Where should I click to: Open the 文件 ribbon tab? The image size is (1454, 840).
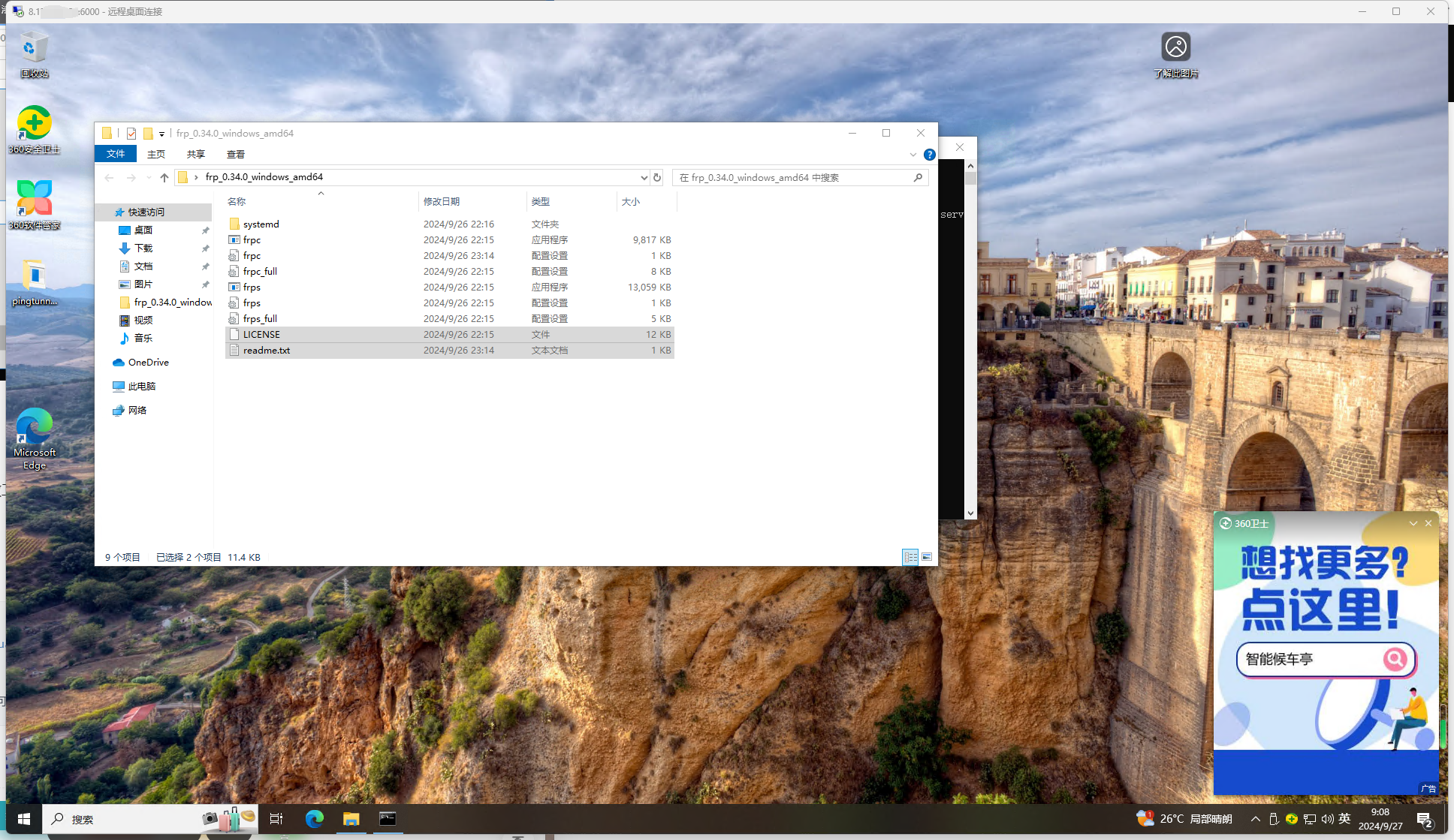tap(116, 154)
